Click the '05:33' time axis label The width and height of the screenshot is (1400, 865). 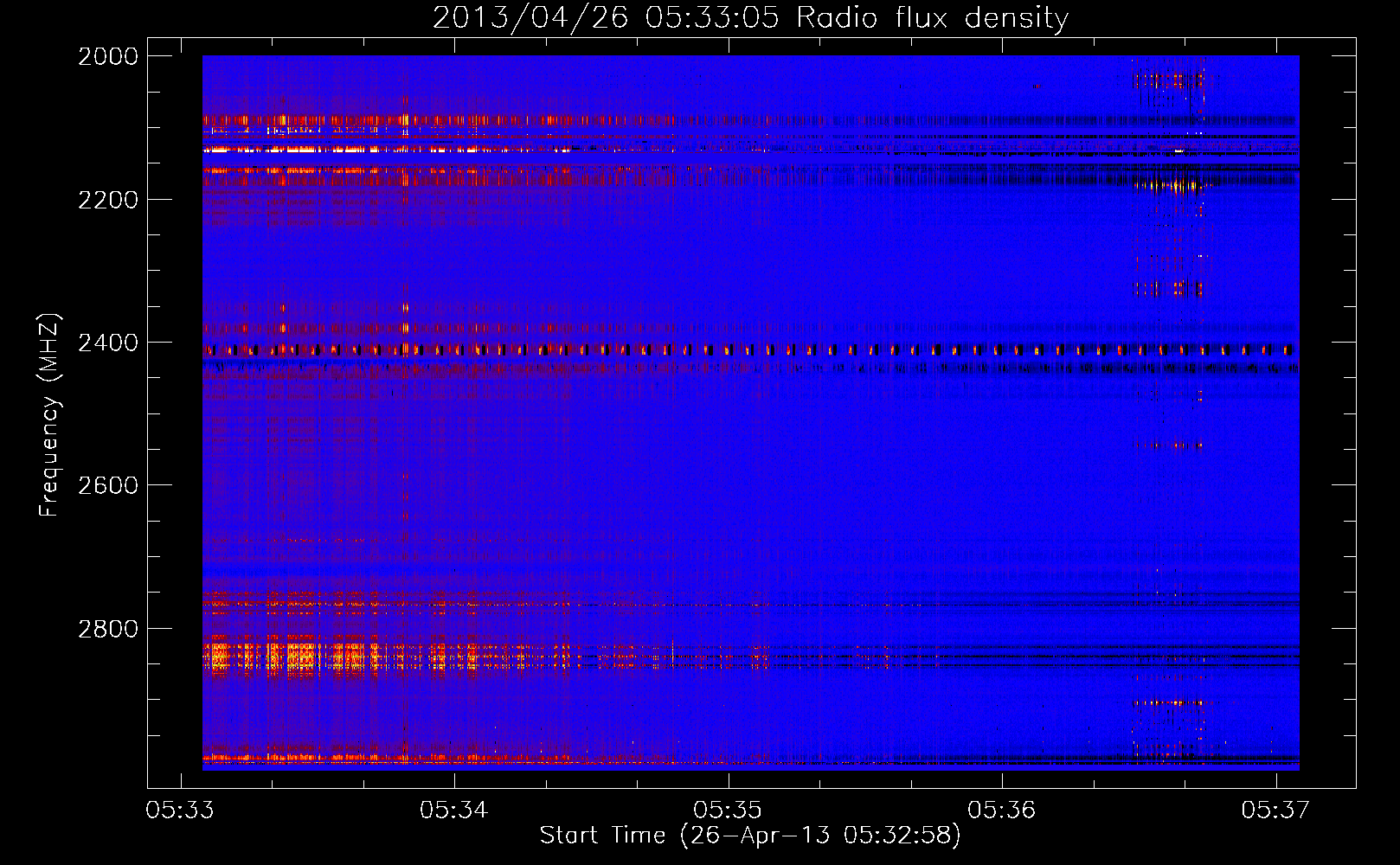(180, 810)
